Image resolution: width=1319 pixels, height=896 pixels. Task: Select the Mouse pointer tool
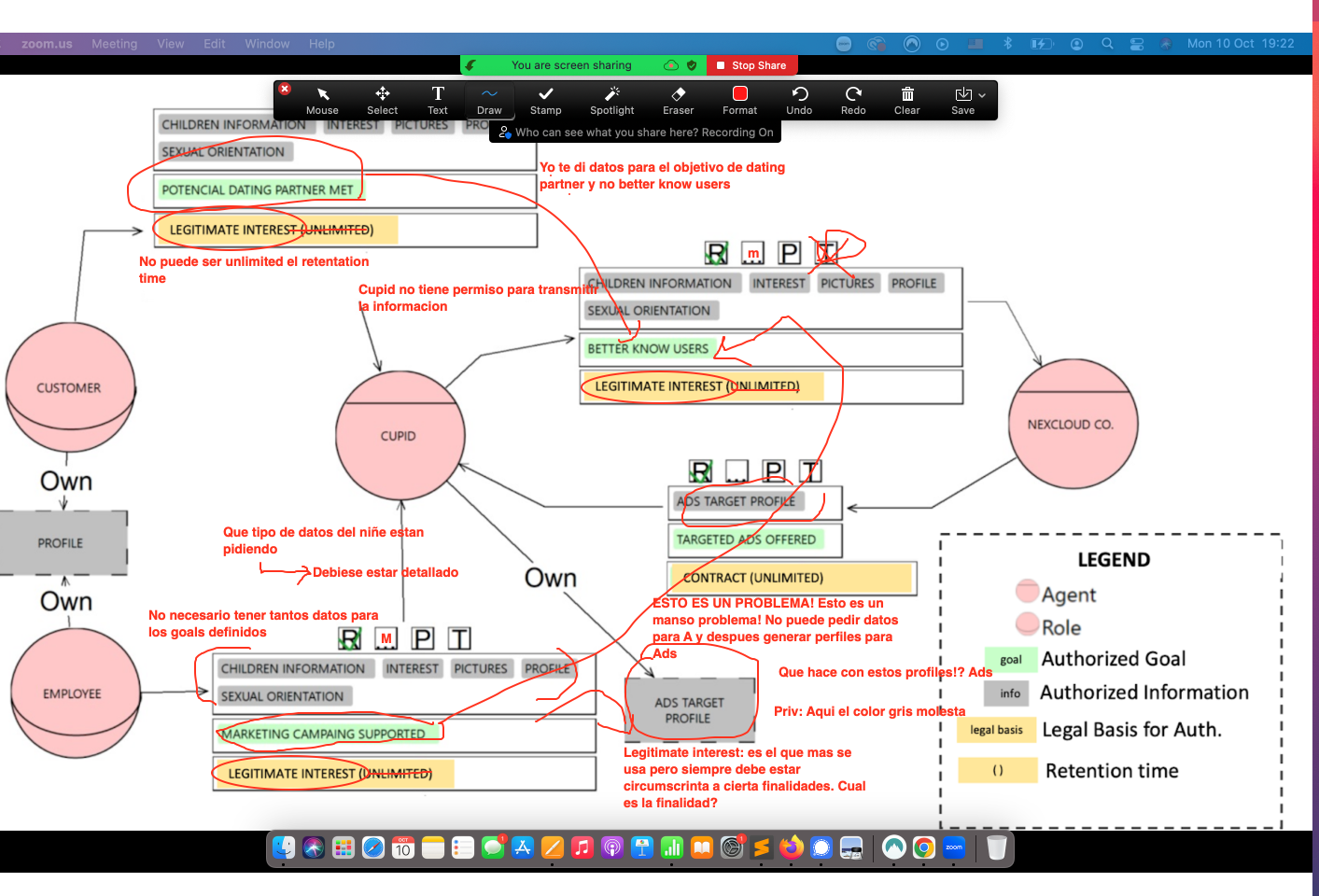pyautogui.click(x=322, y=100)
